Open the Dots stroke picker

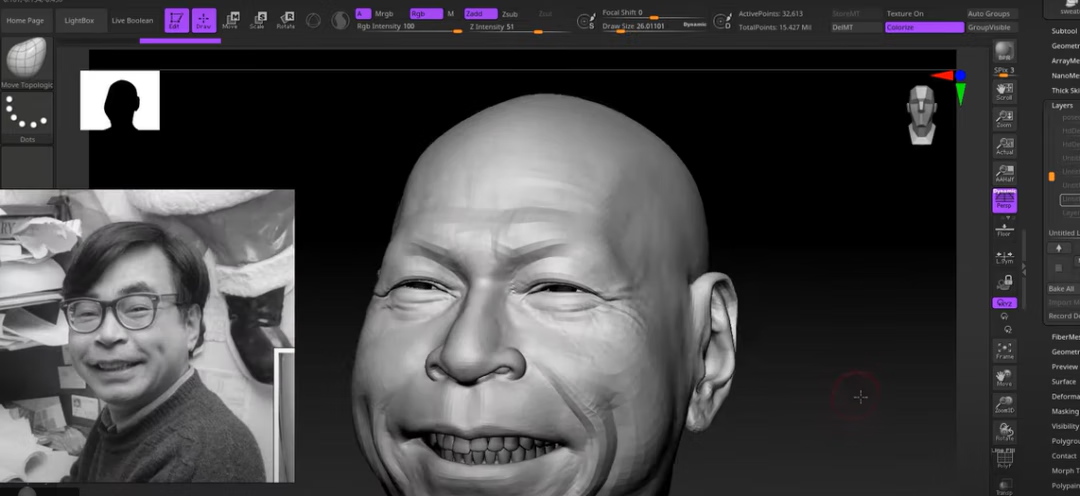(26, 118)
